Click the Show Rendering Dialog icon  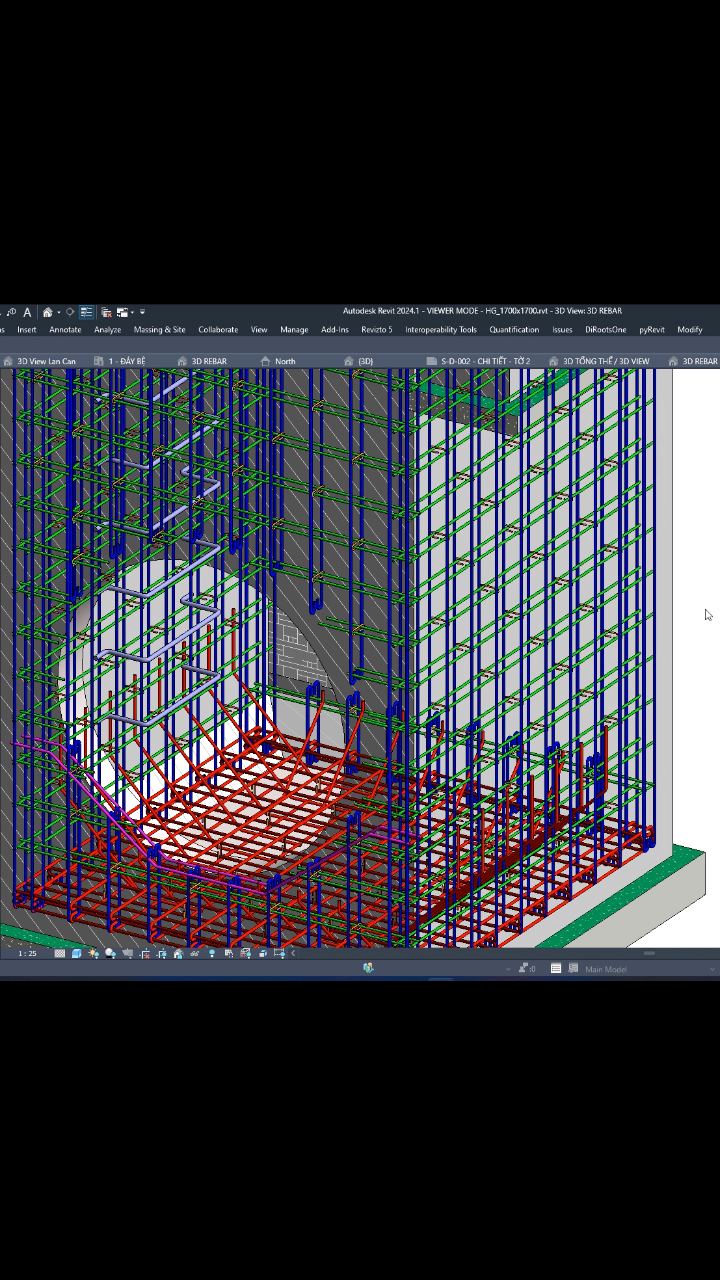(x=127, y=953)
